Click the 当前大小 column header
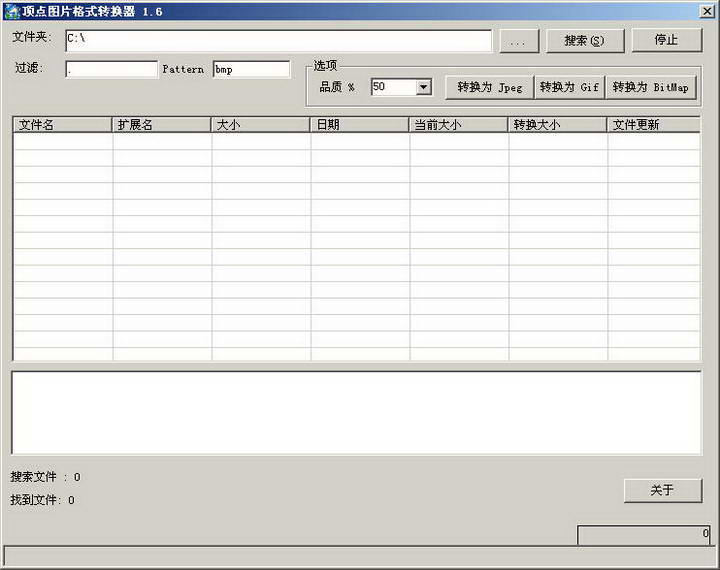The width and height of the screenshot is (720, 570). (x=458, y=125)
